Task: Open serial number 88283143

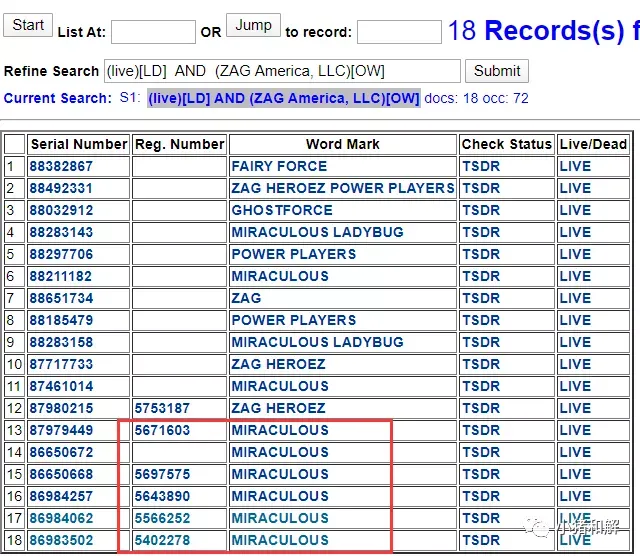Action: click(x=61, y=232)
